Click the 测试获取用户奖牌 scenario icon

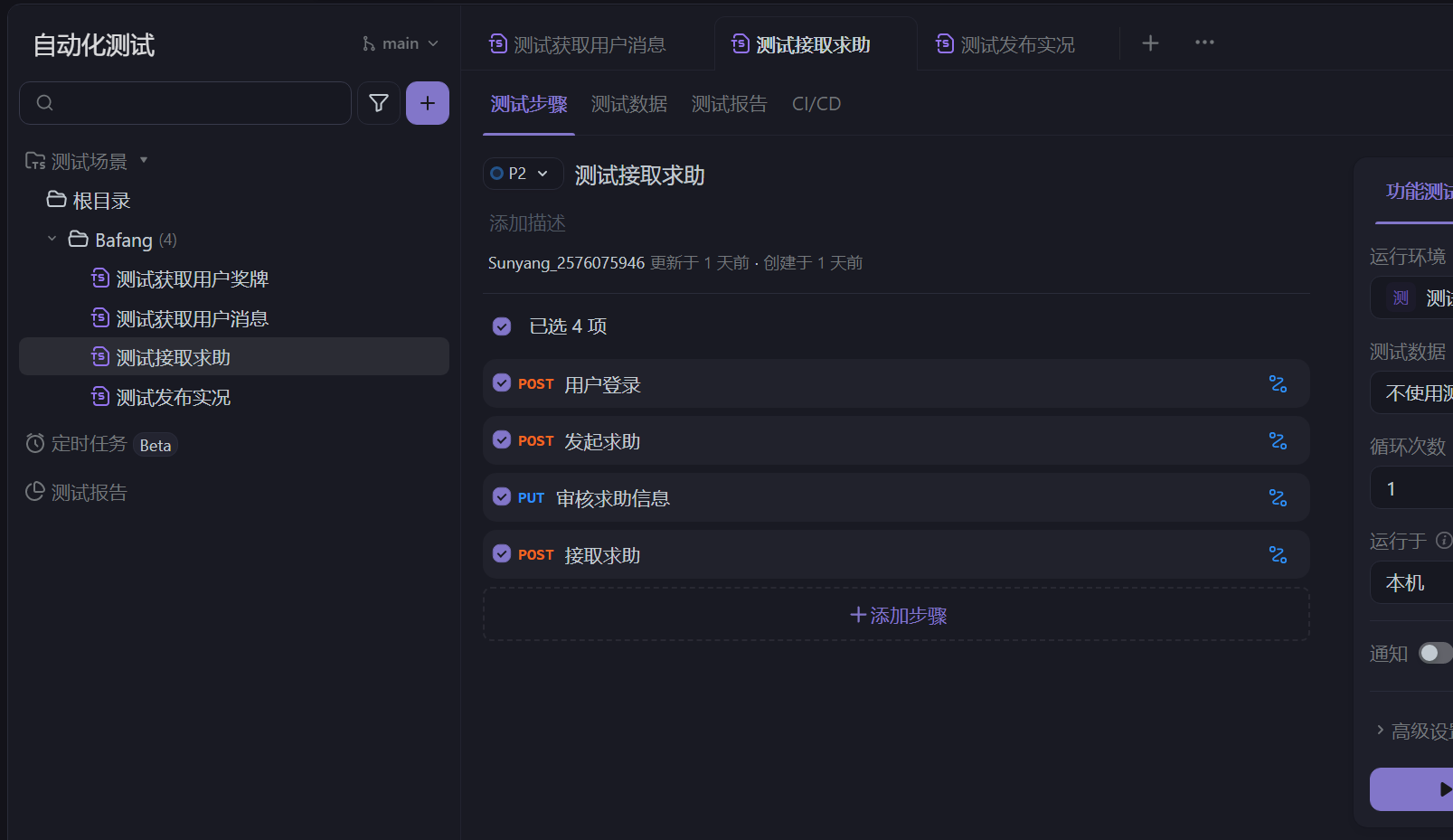100,278
